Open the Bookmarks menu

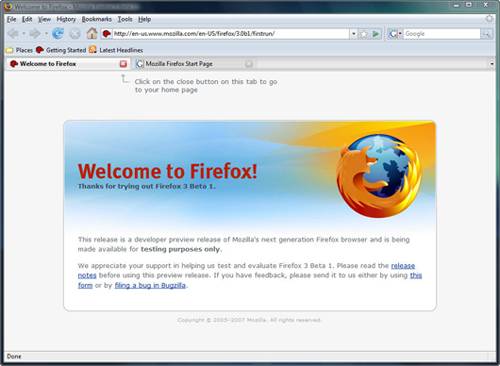click(x=97, y=19)
